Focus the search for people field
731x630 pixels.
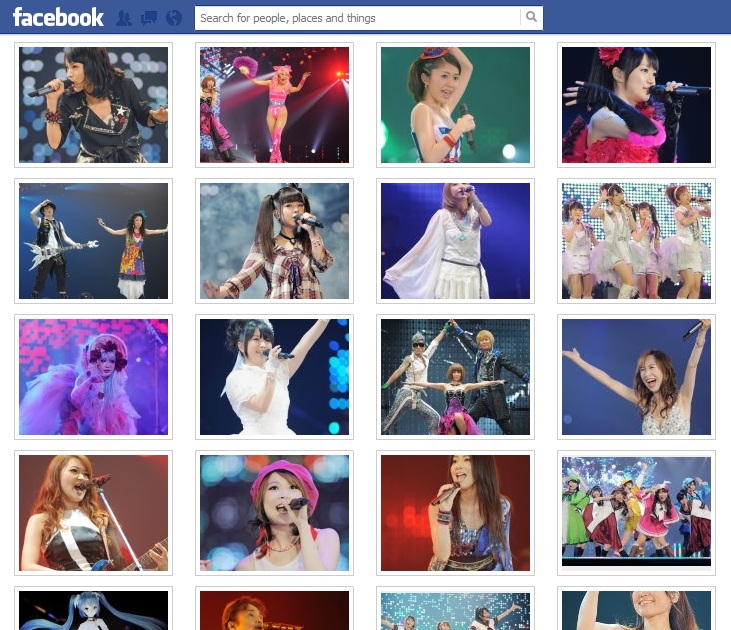tap(358, 18)
